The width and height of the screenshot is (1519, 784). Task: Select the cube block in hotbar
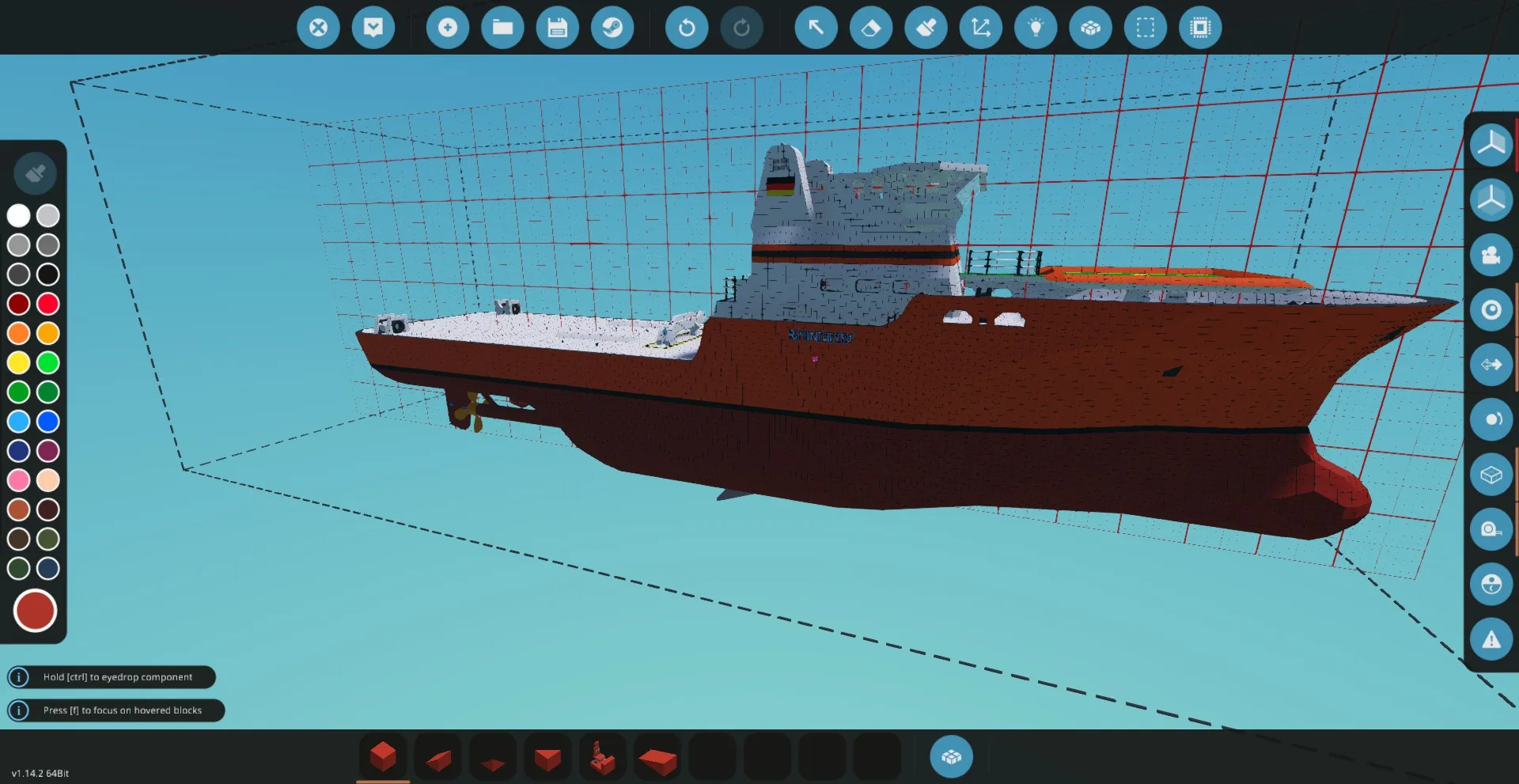[x=383, y=757]
